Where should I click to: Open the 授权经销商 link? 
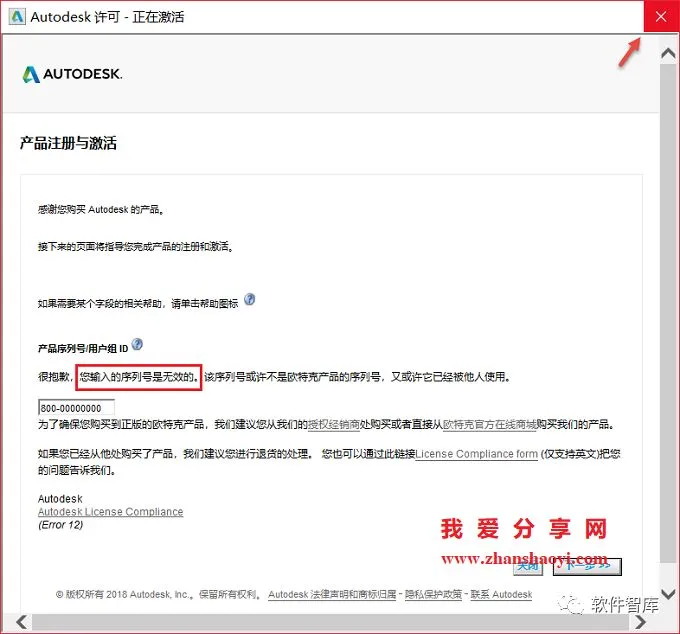click(333, 424)
